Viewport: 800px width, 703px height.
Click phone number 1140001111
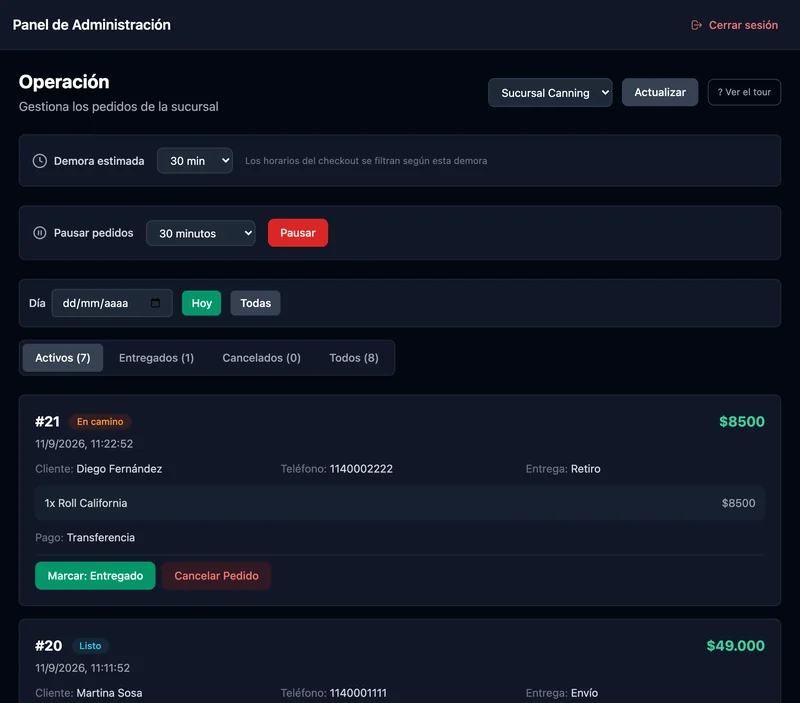tap(358, 693)
